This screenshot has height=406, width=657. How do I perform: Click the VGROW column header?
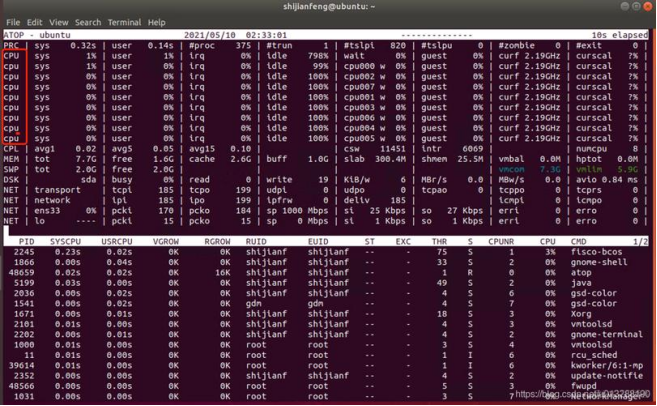click(166, 242)
